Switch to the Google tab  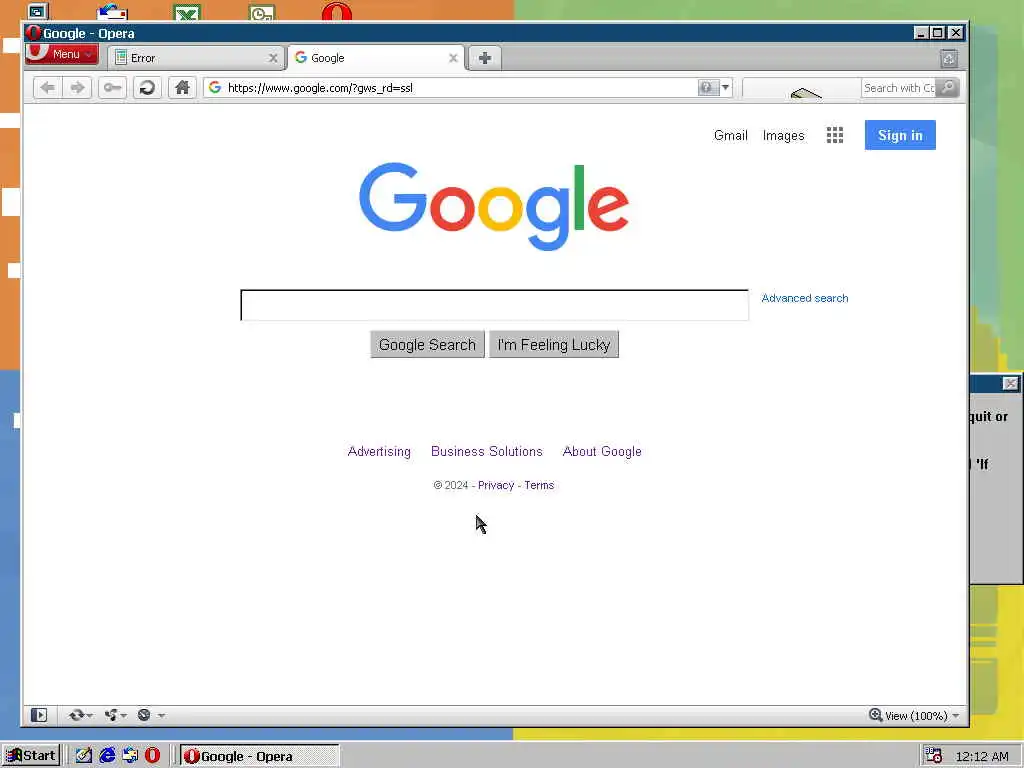pyautogui.click(x=376, y=58)
